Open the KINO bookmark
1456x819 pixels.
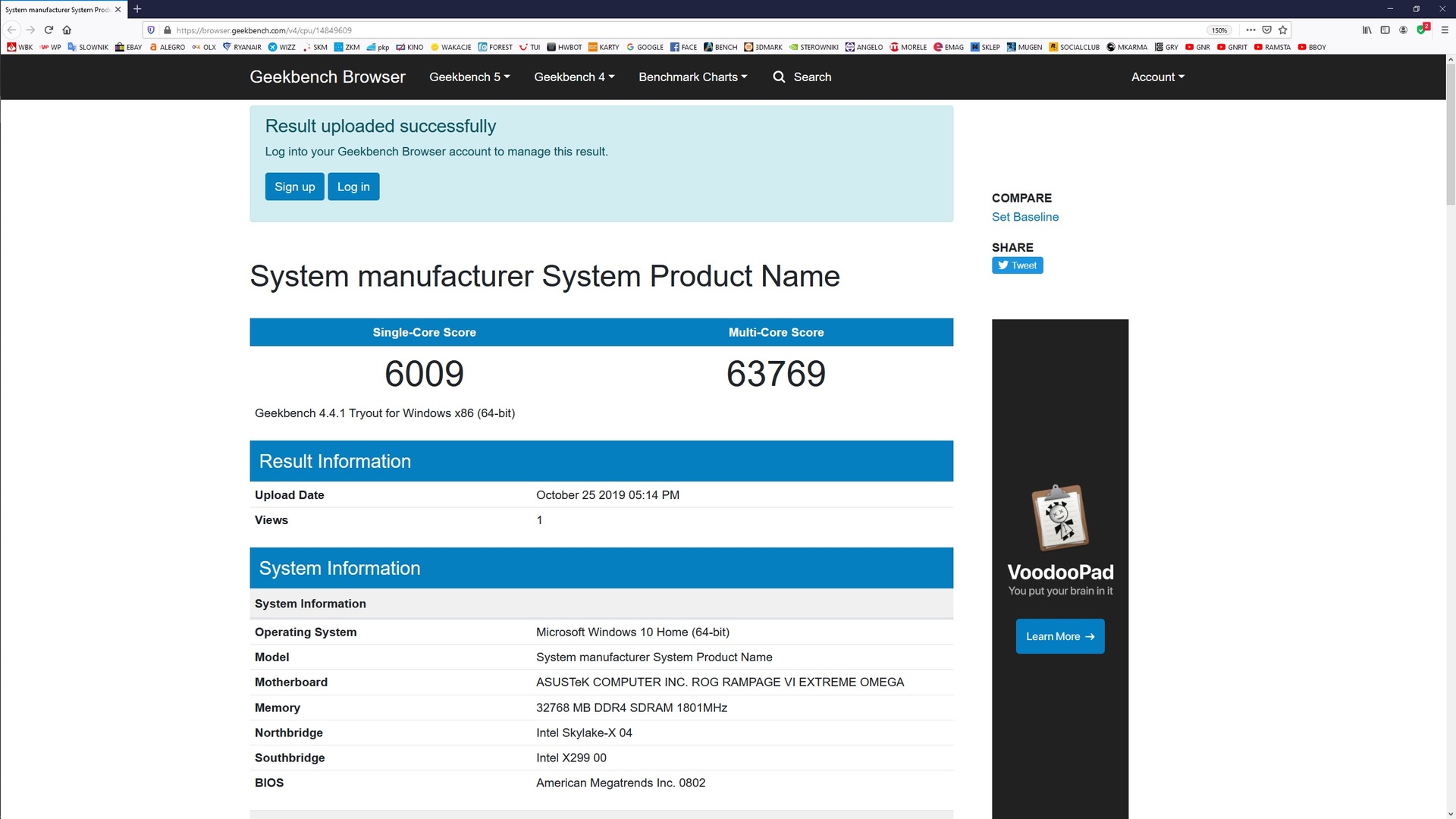click(409, 47)
